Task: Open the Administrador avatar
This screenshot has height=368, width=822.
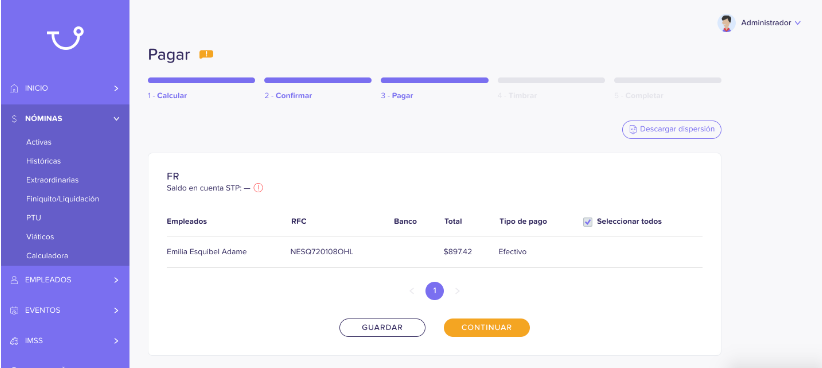Action: coord(726,23)
